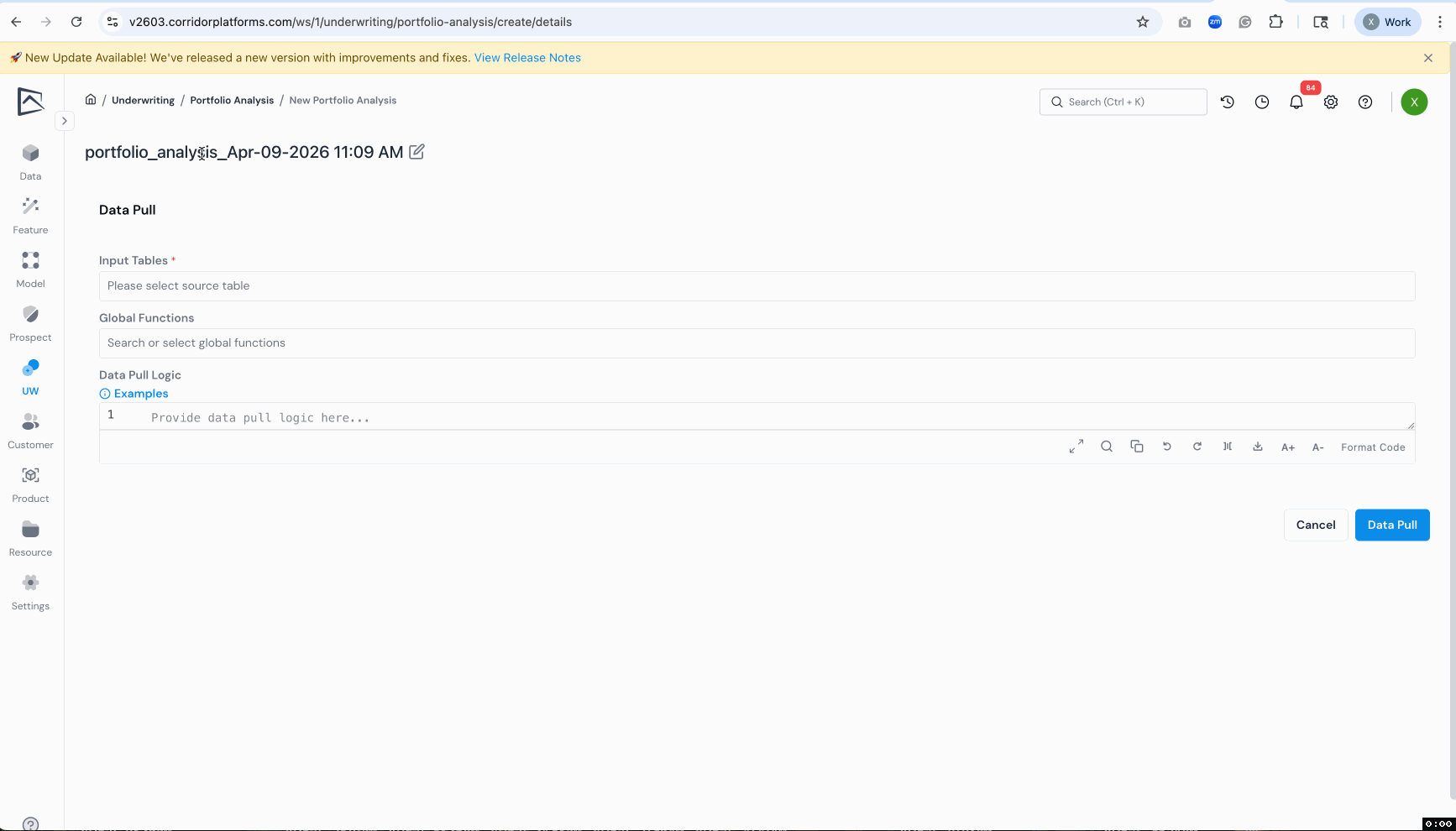1456x831 pixels.
Task: Open the Feature section in sidebar
Action: pyautogui.click(x=30, y=217)
